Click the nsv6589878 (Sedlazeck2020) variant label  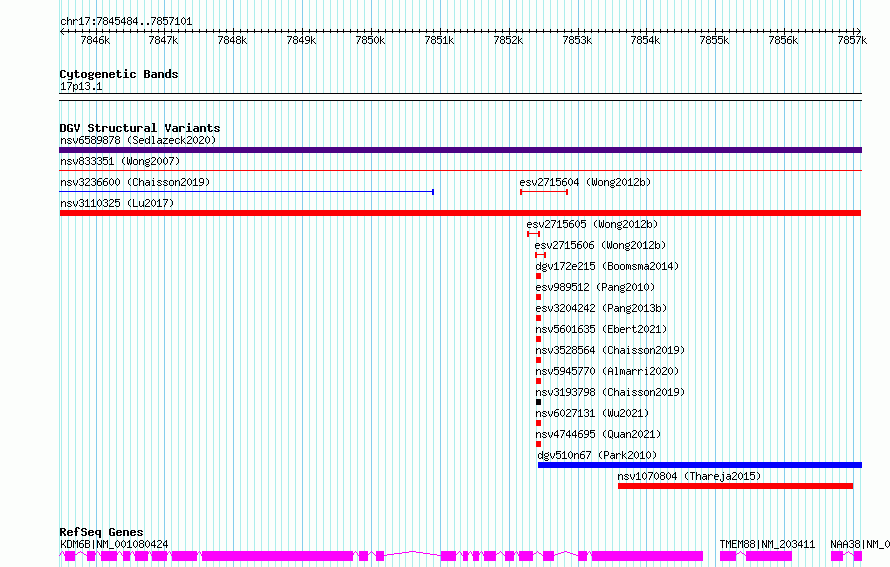click(x=138, y=140)
